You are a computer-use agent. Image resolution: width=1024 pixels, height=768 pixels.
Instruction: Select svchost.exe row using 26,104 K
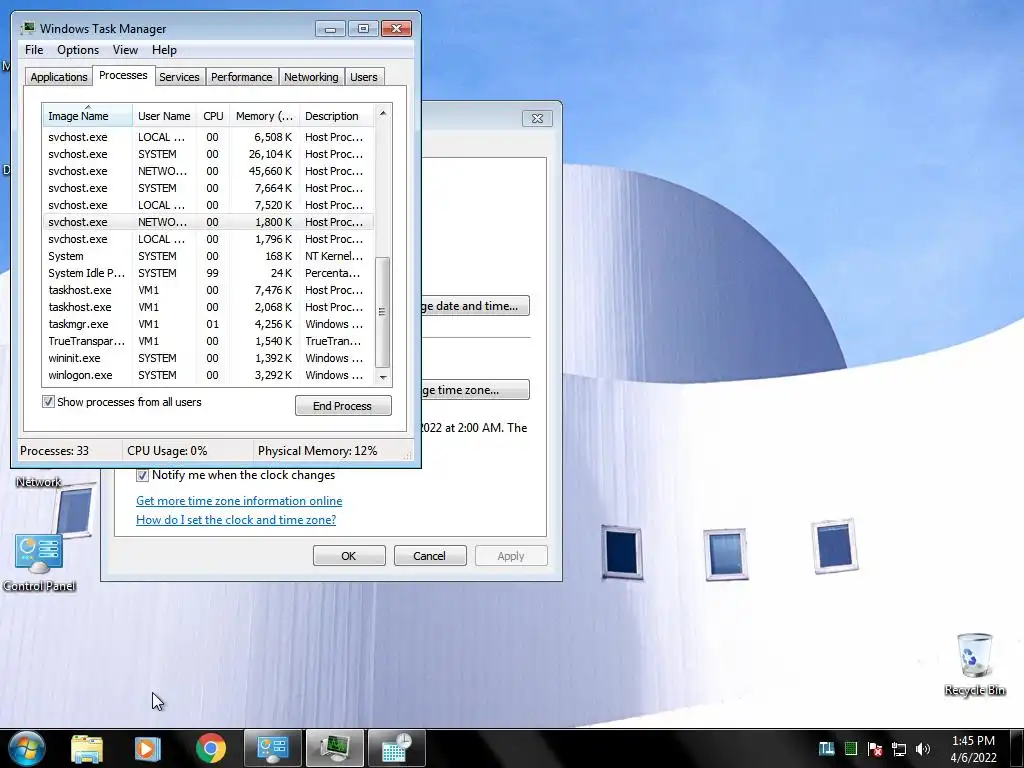208,154
